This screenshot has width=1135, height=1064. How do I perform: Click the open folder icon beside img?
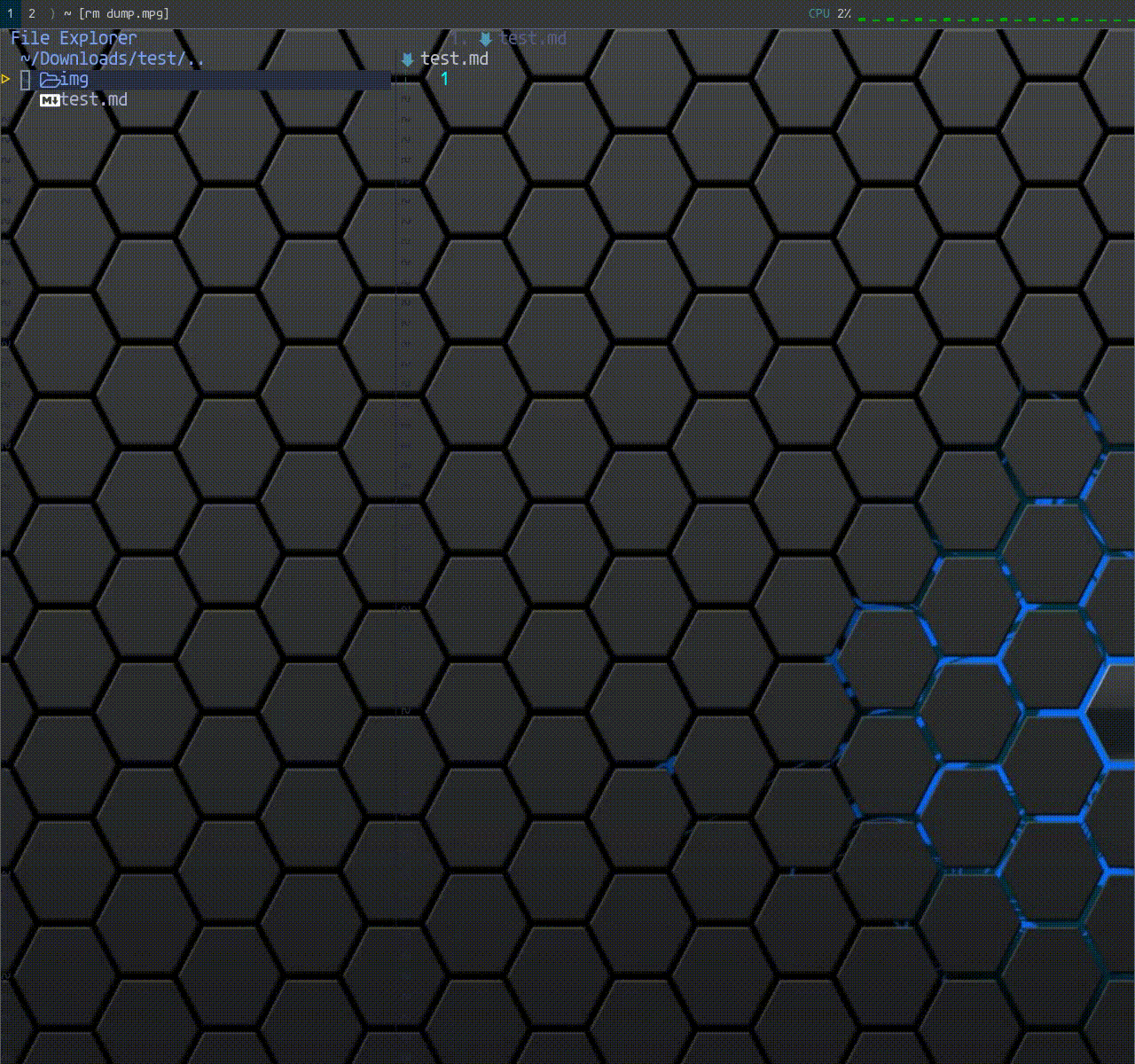[x=50, y=80]
